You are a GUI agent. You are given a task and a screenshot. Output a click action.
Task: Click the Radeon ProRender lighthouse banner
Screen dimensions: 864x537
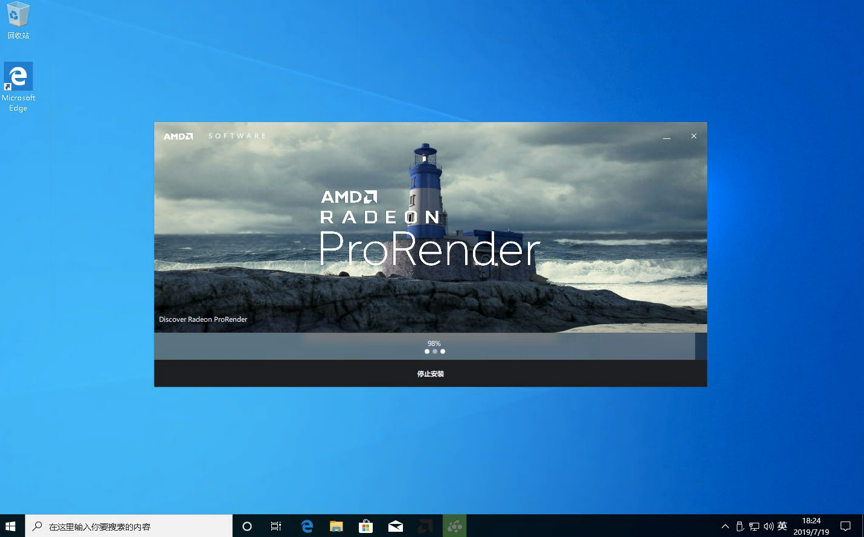click(x=430, y=227)
